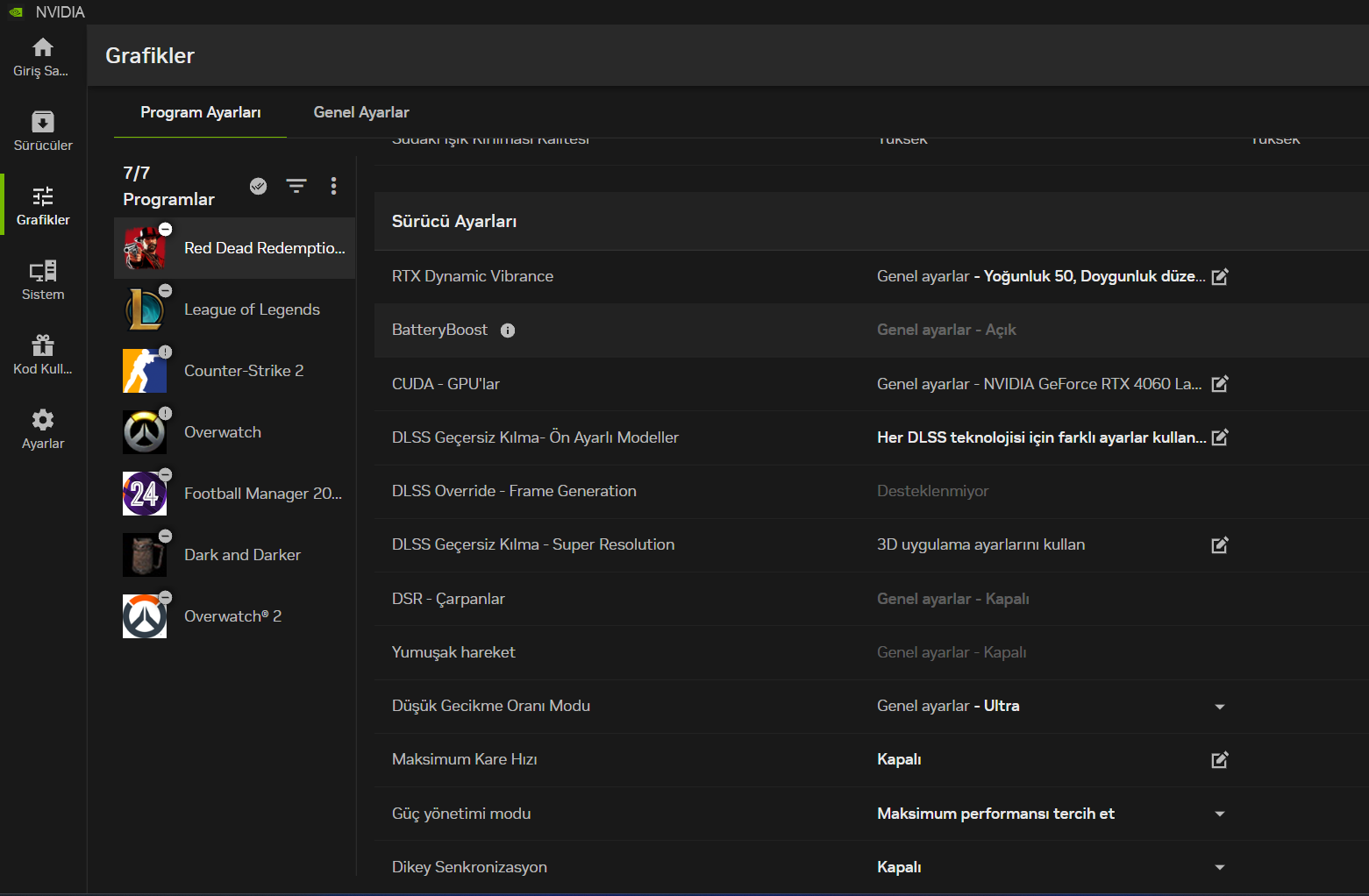
Task: Open the Güç yönetimi modu dropdown
Action: (x=1219, y=814)
